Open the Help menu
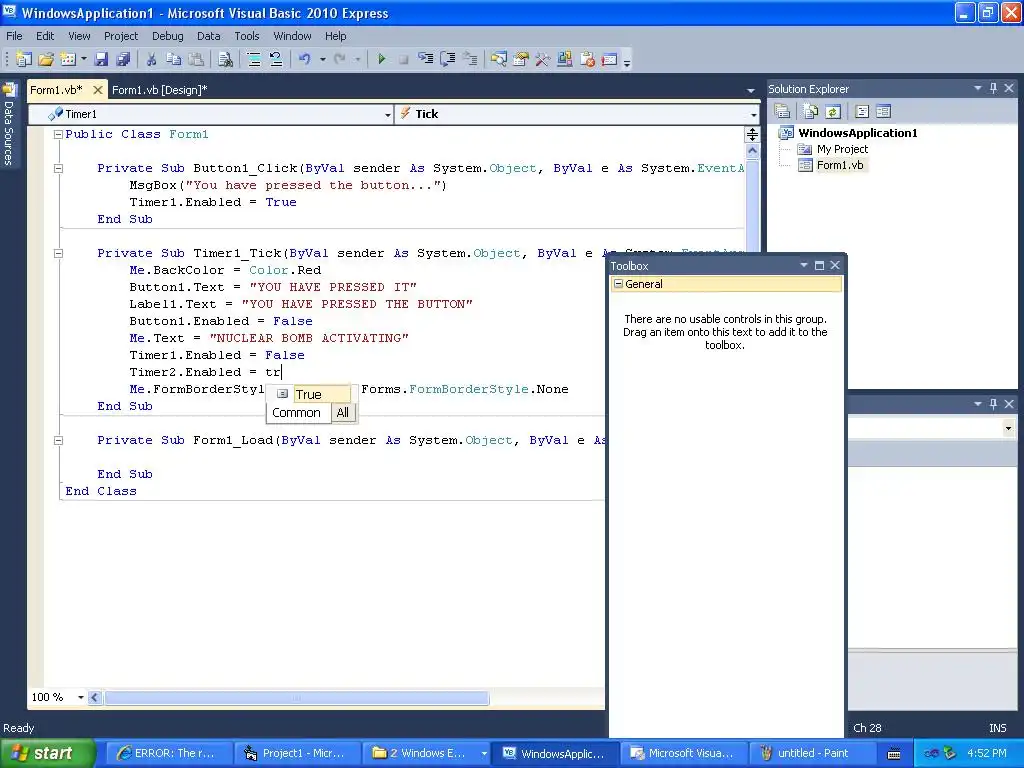Screen dimensions: 1024x768 click(x=336, y=36)
